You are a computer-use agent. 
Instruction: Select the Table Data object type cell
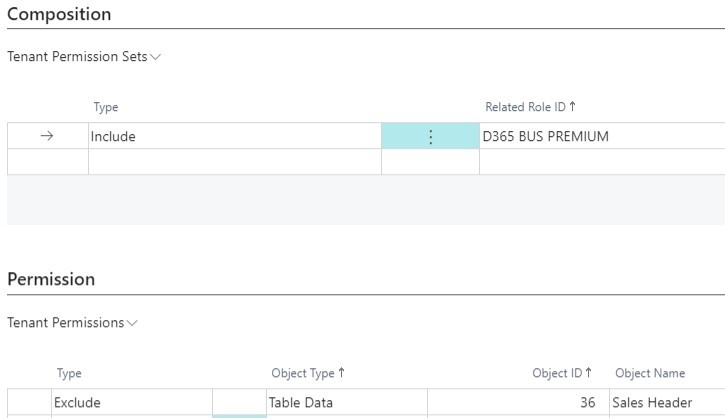click(x=345, y=403)
